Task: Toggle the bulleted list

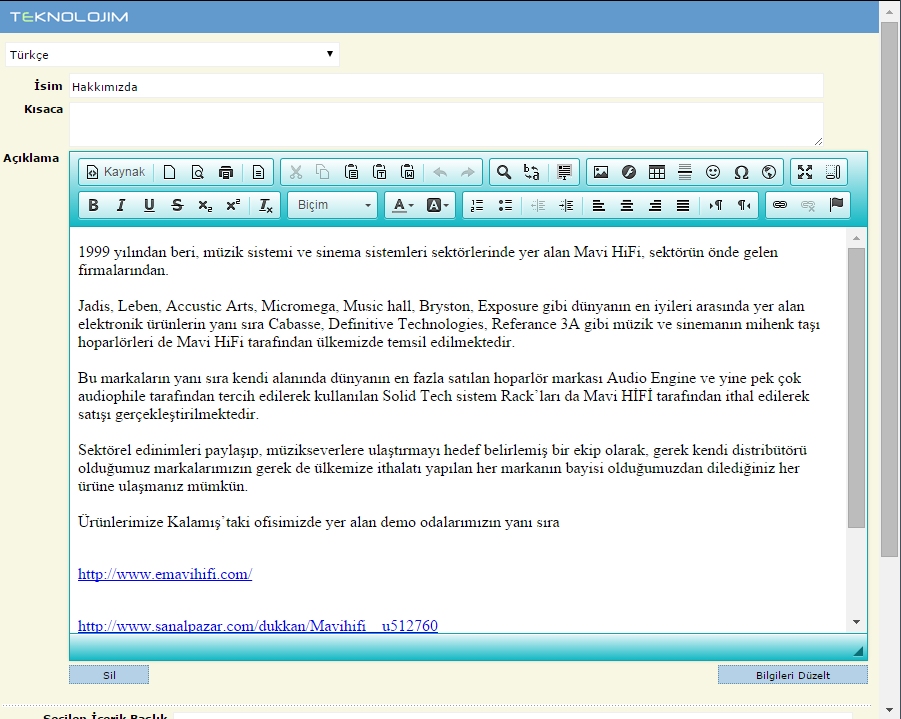Action: [505, 205]
